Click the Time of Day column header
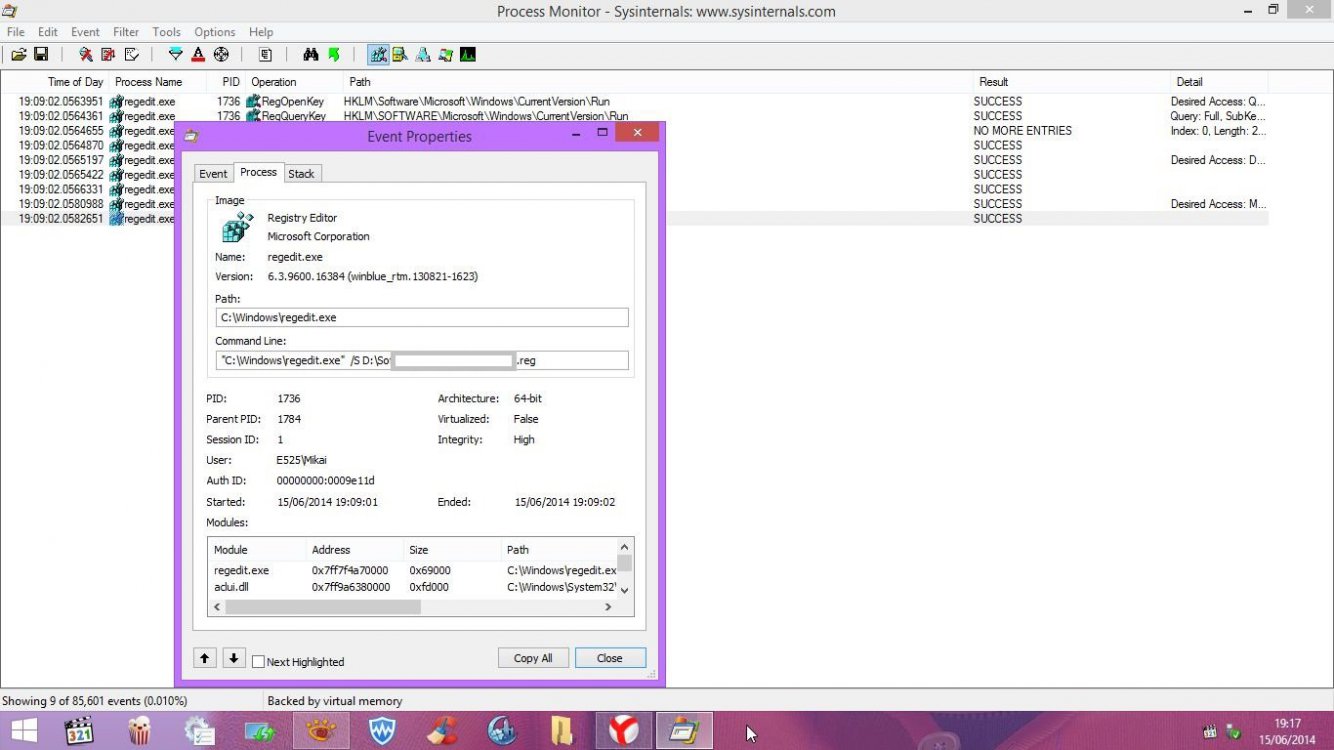The height and width of the screenshot is (750, 1334). click(56, 82)
